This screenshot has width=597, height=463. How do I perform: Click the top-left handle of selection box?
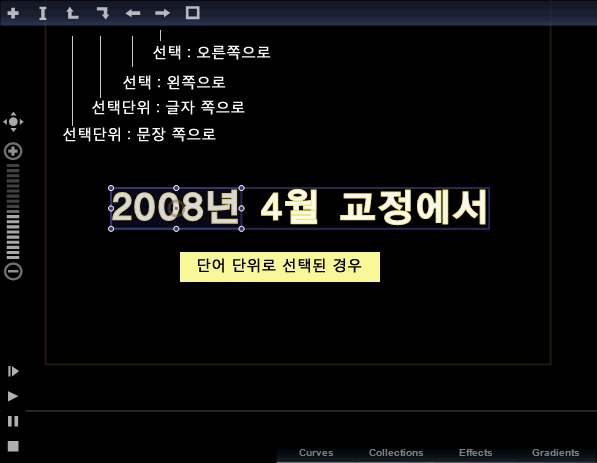click(x=111, y=188)
